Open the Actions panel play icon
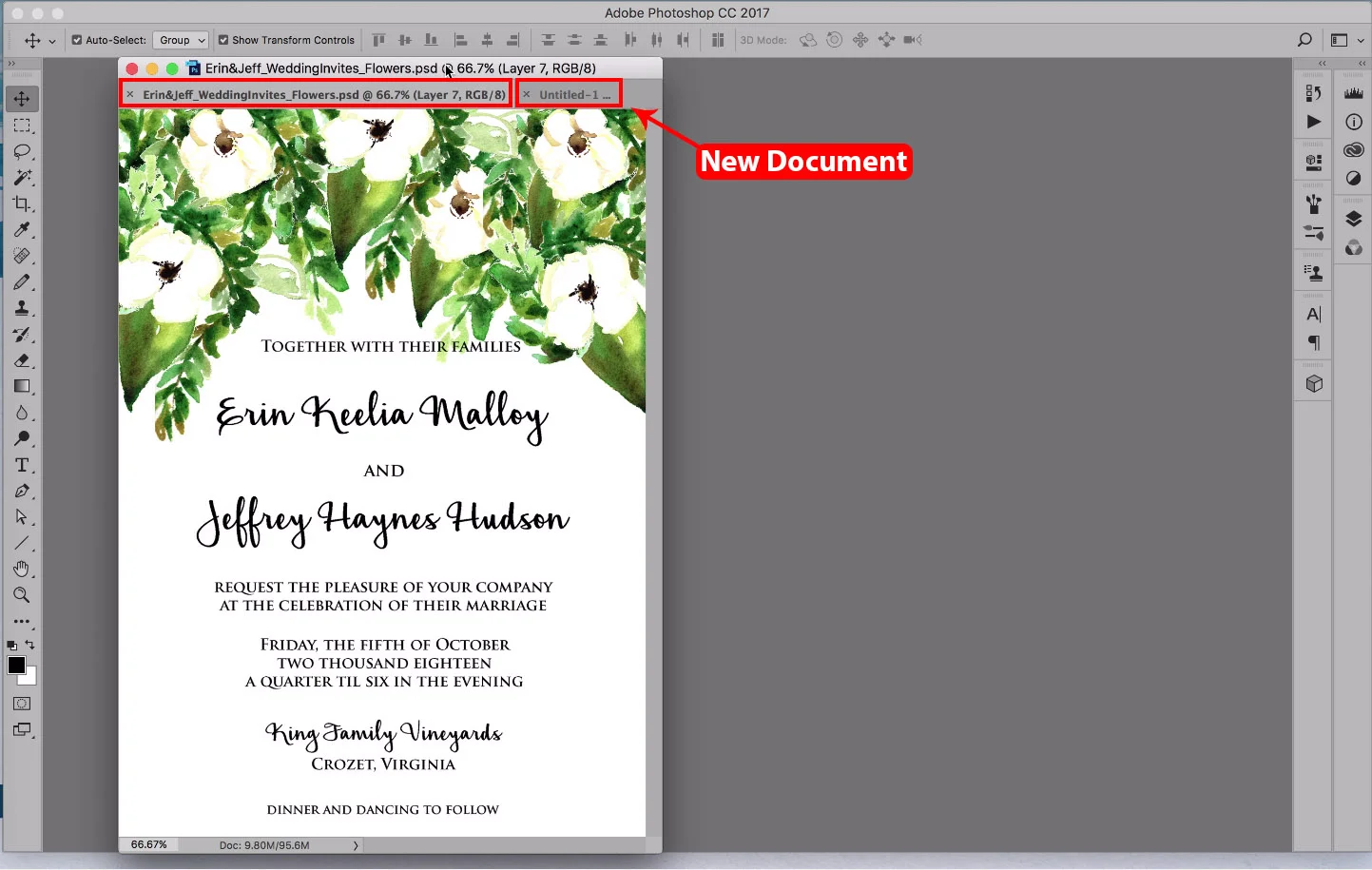The height and width of the screenshot is (870, 1372). point(1314,122)
